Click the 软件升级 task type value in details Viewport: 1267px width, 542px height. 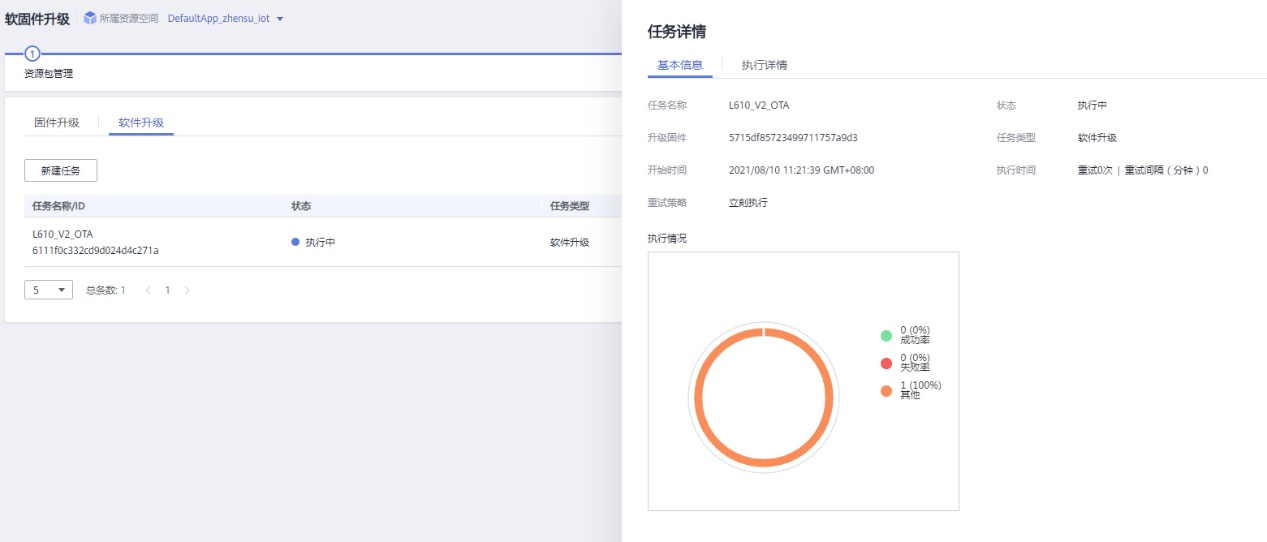[x=1096, y=138]
